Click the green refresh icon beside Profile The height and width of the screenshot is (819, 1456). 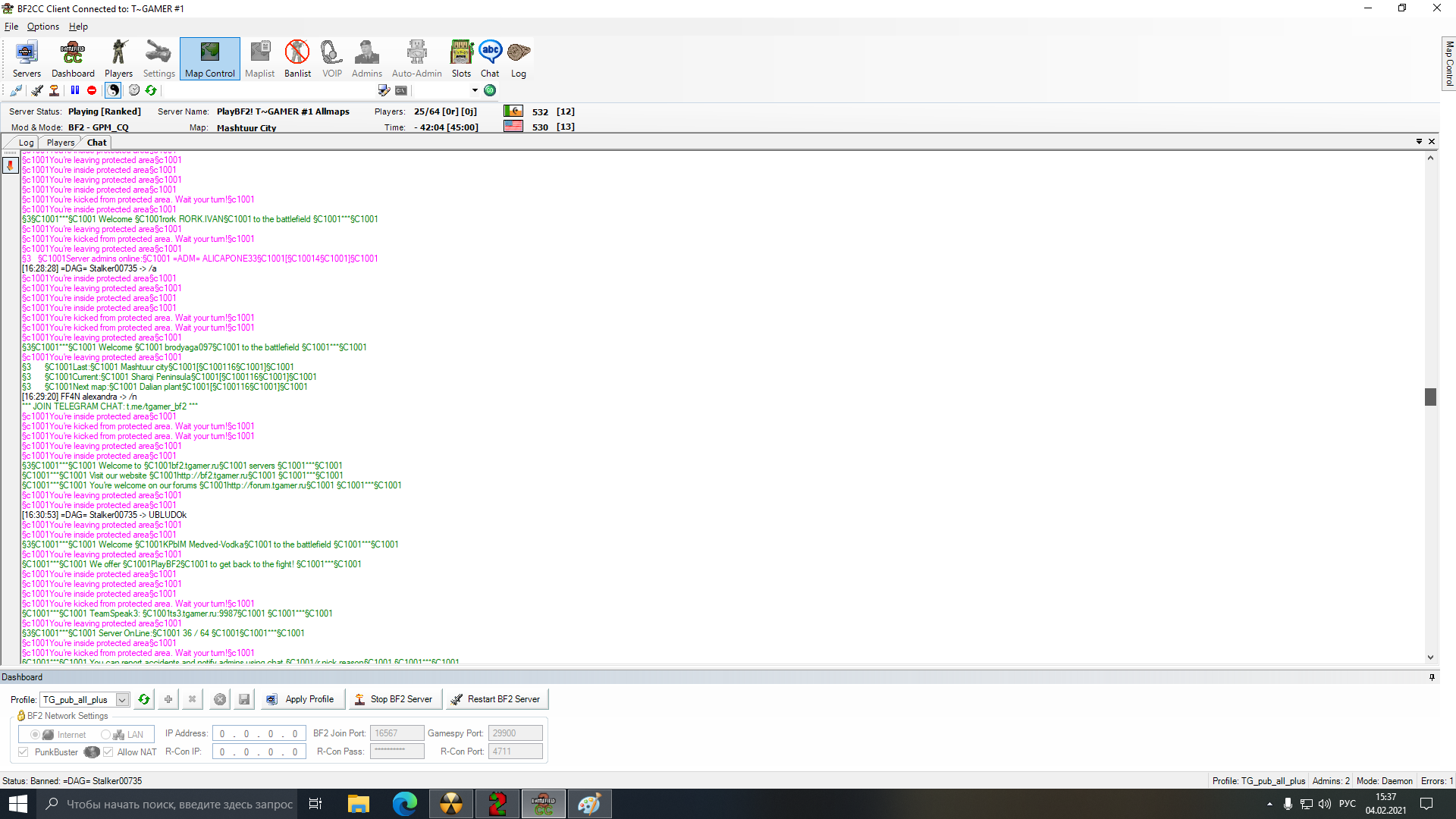coord(143,699)
